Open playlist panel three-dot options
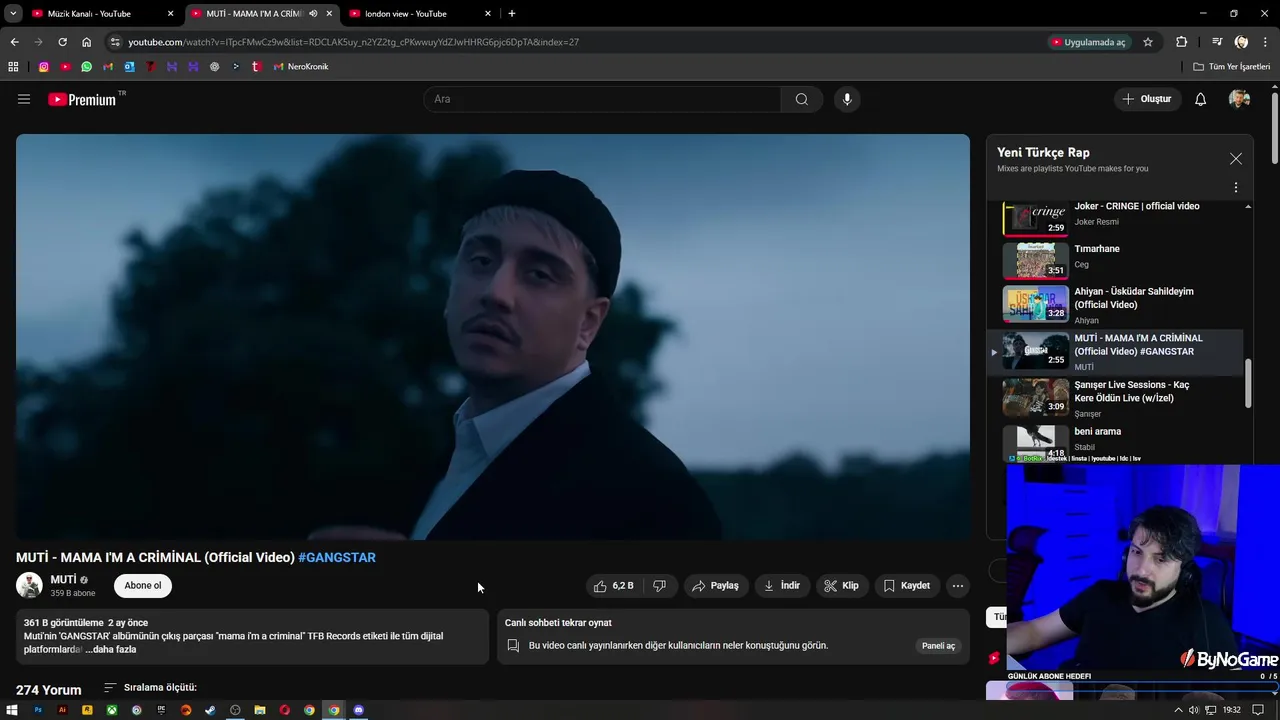Image resolution: width=1280 pixels, height=720 pixels. click(1236, 187)
